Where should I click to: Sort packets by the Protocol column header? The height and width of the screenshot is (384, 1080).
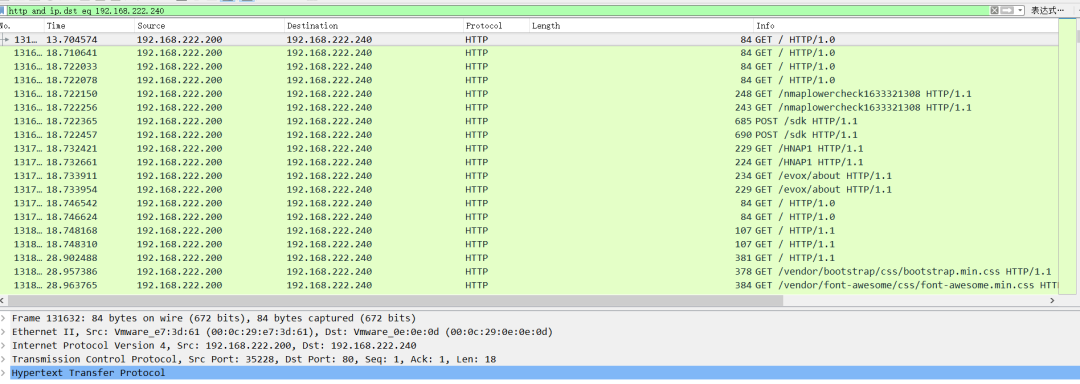496,25
